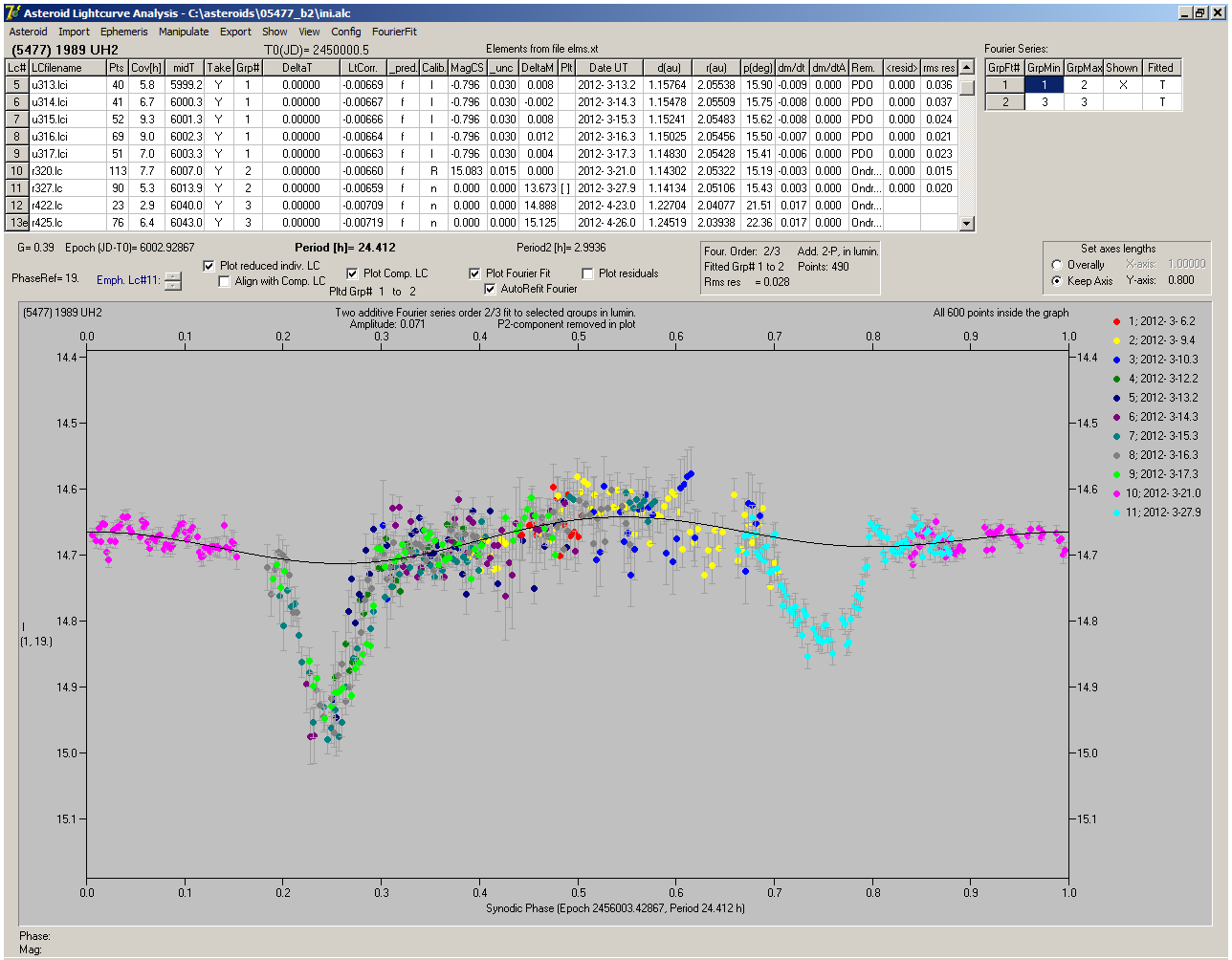Click cyan legend dot for 2012-3-27.9

pos(1116,513)
